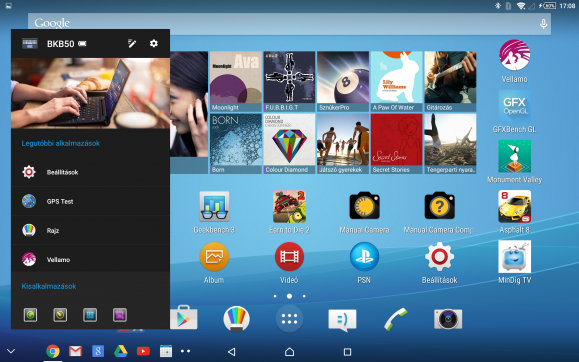Launch Geekbench 3 app
The image size is (579, 362).
(214, 212)
